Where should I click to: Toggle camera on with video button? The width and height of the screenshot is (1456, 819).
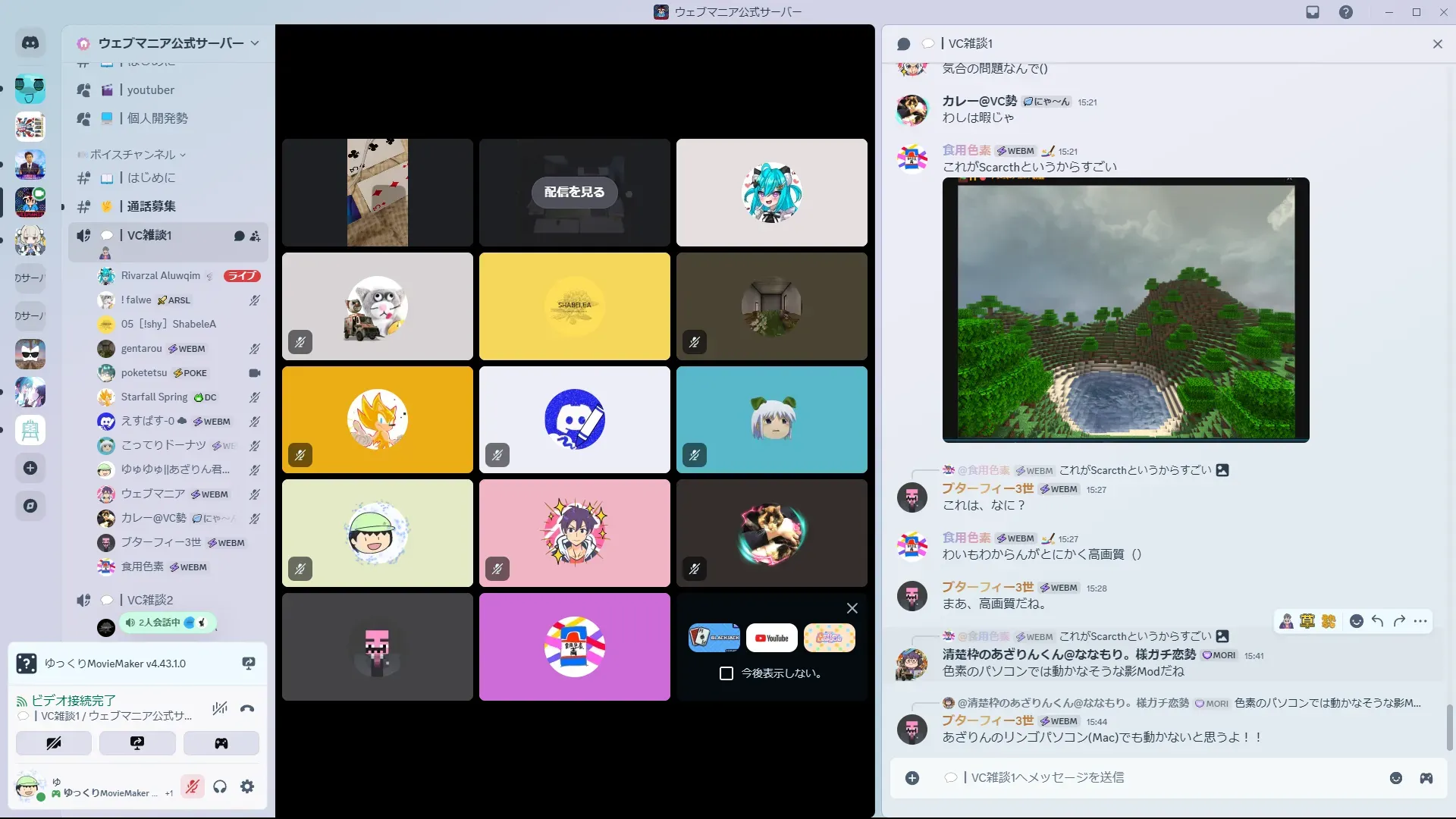(x=54, y=743)
